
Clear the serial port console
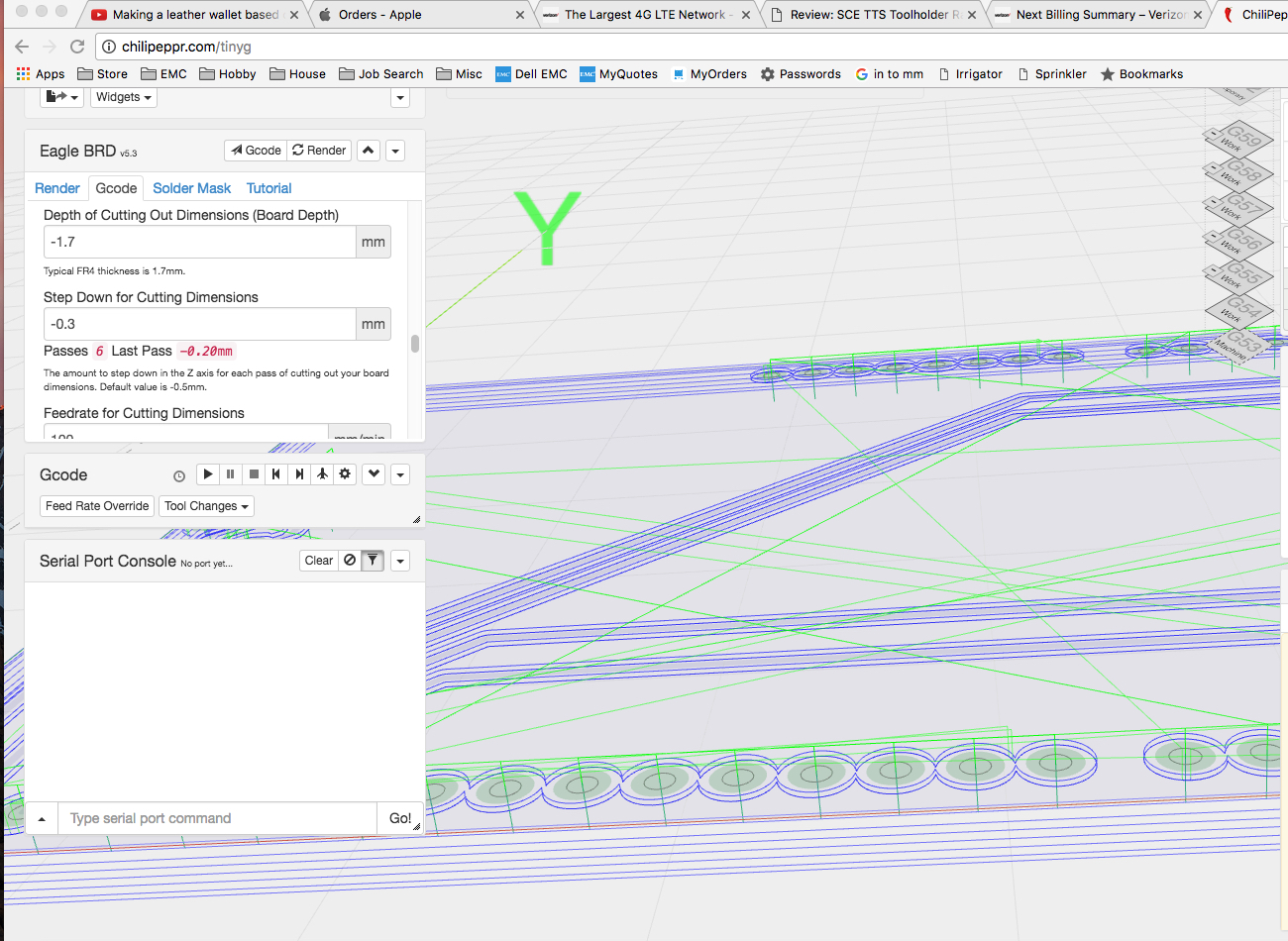(x=318, y=561)
